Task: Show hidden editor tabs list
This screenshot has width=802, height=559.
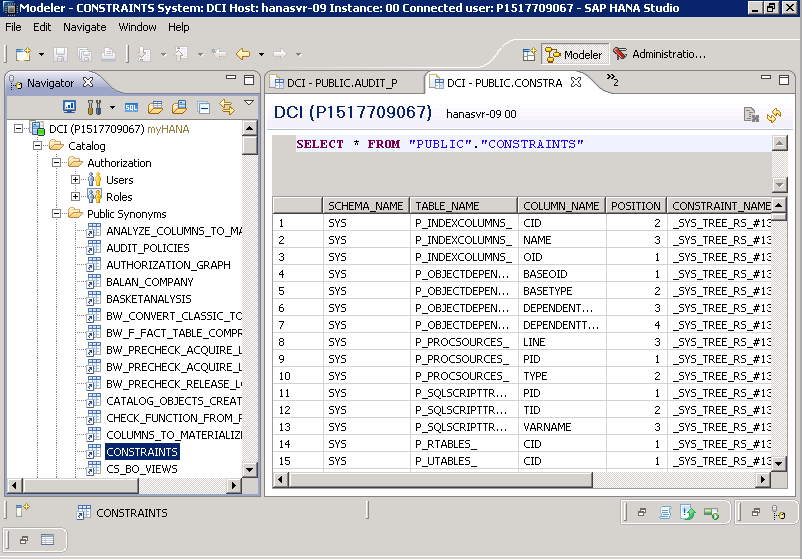Action: (611, 81)
